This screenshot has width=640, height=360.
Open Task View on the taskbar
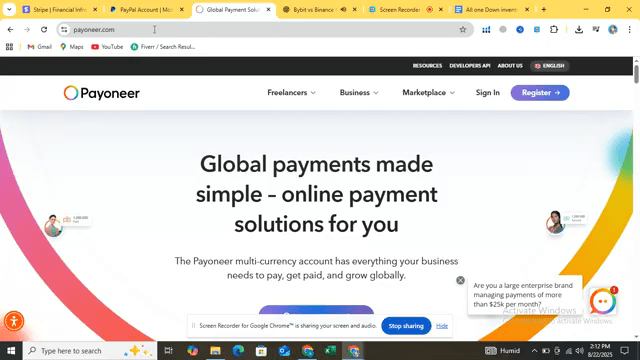168,351
